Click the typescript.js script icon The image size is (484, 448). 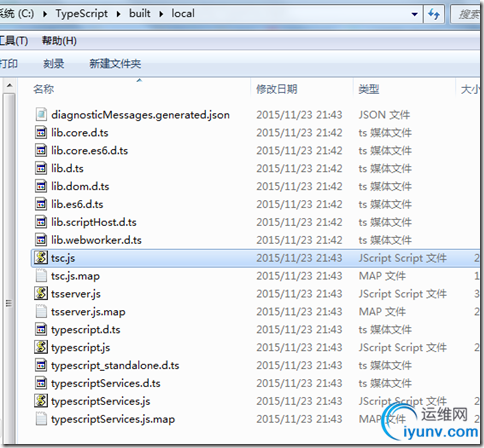tap(41, 347)
